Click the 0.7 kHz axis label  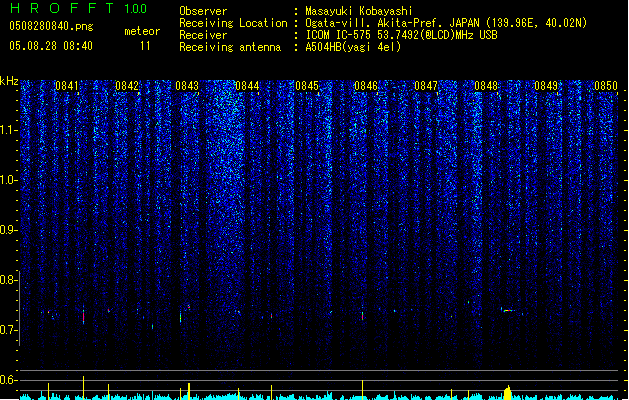9,330
